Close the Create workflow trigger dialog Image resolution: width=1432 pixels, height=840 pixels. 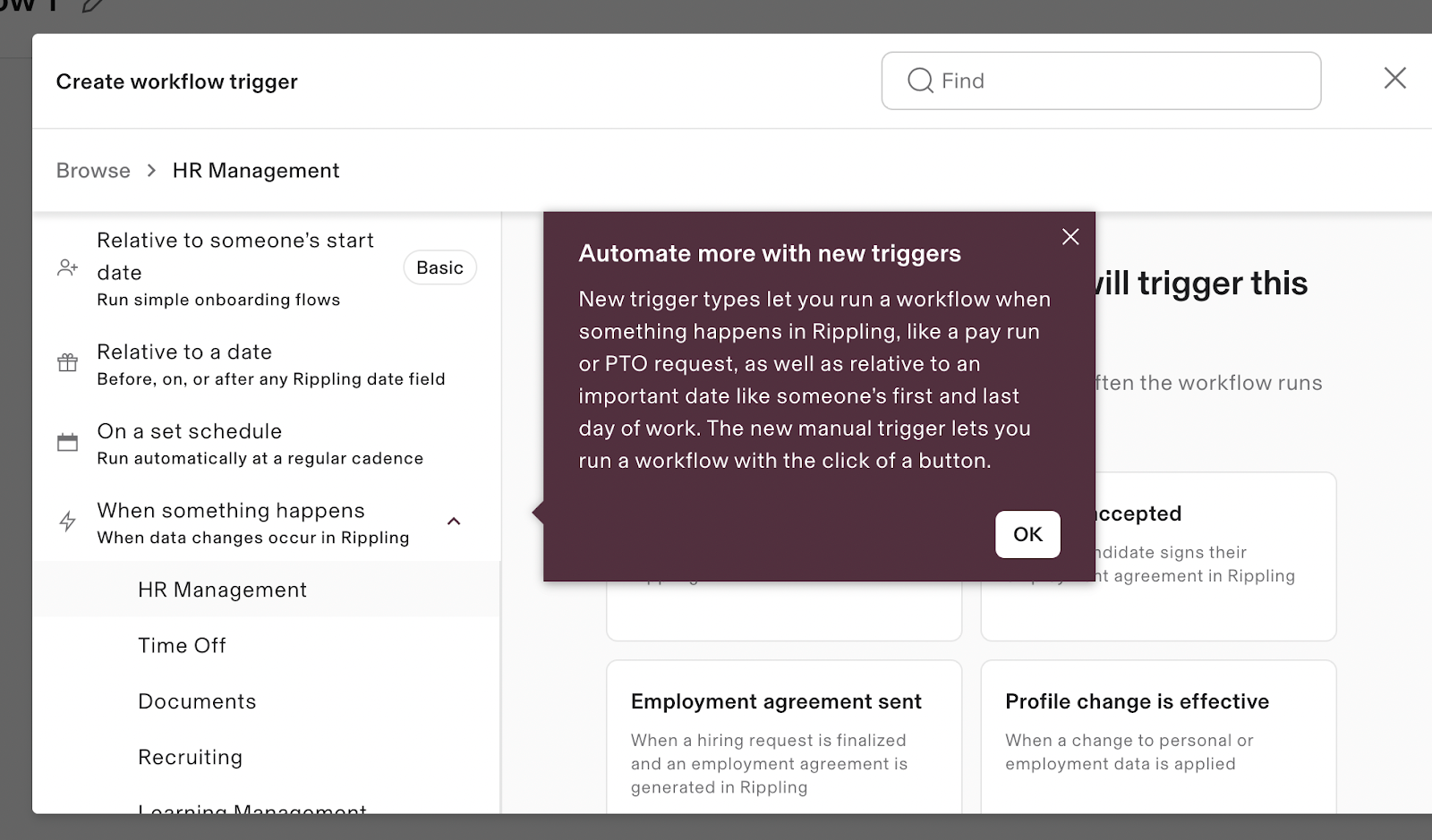[x=1394, y=79]
